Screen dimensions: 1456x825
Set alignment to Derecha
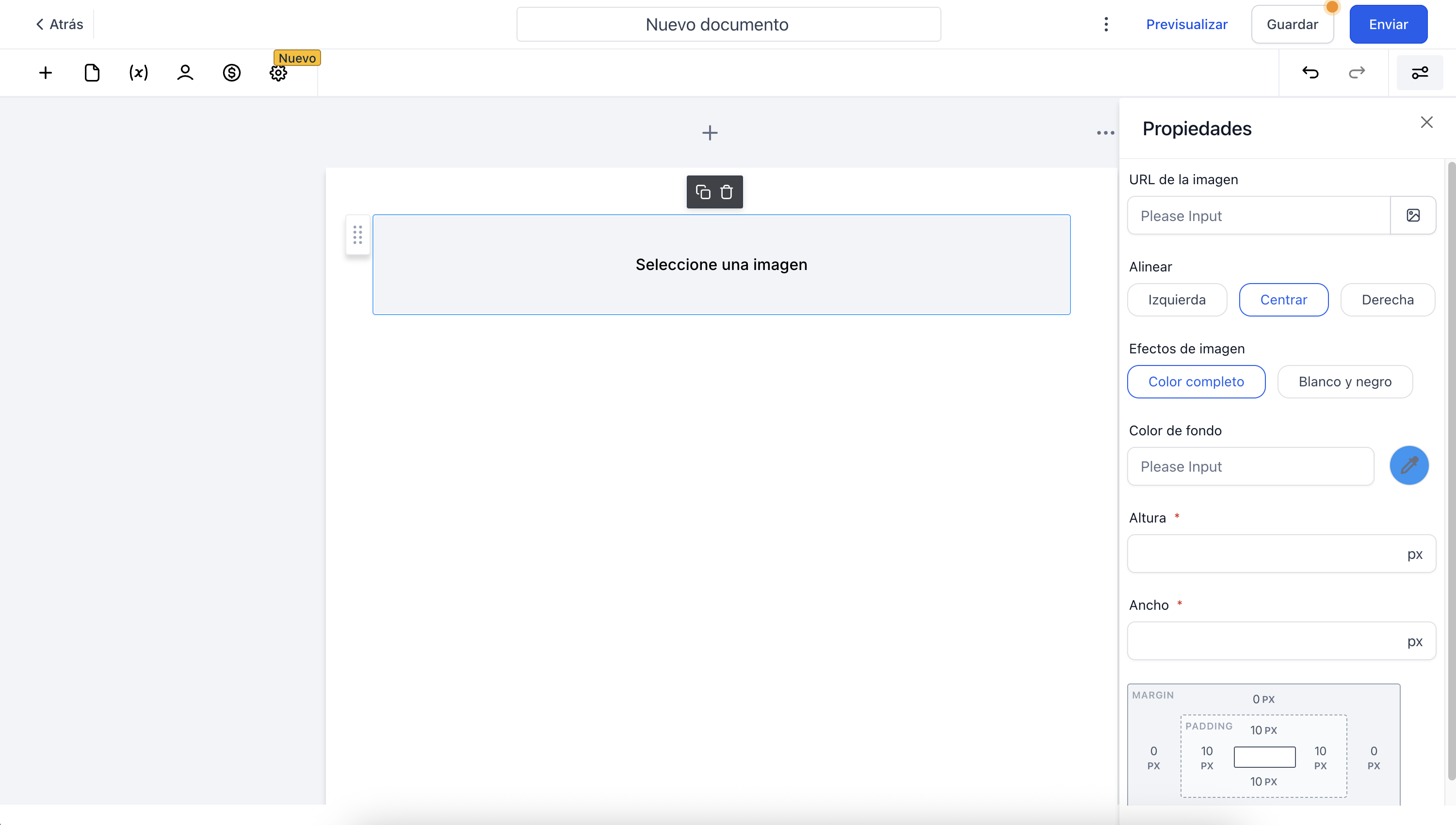pos(1388,300)
